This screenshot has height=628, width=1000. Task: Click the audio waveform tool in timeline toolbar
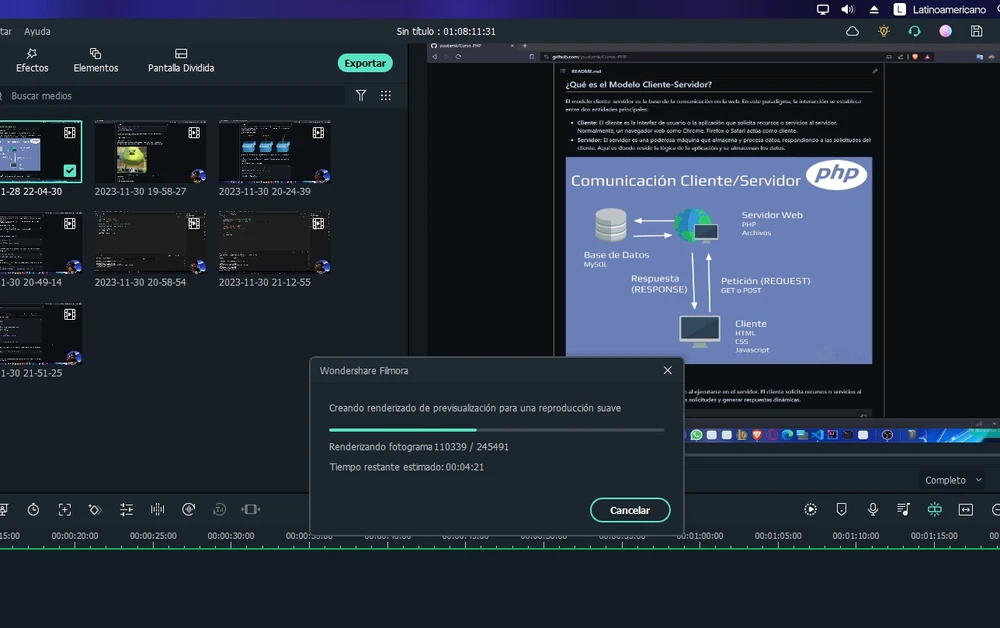[157, 509]
